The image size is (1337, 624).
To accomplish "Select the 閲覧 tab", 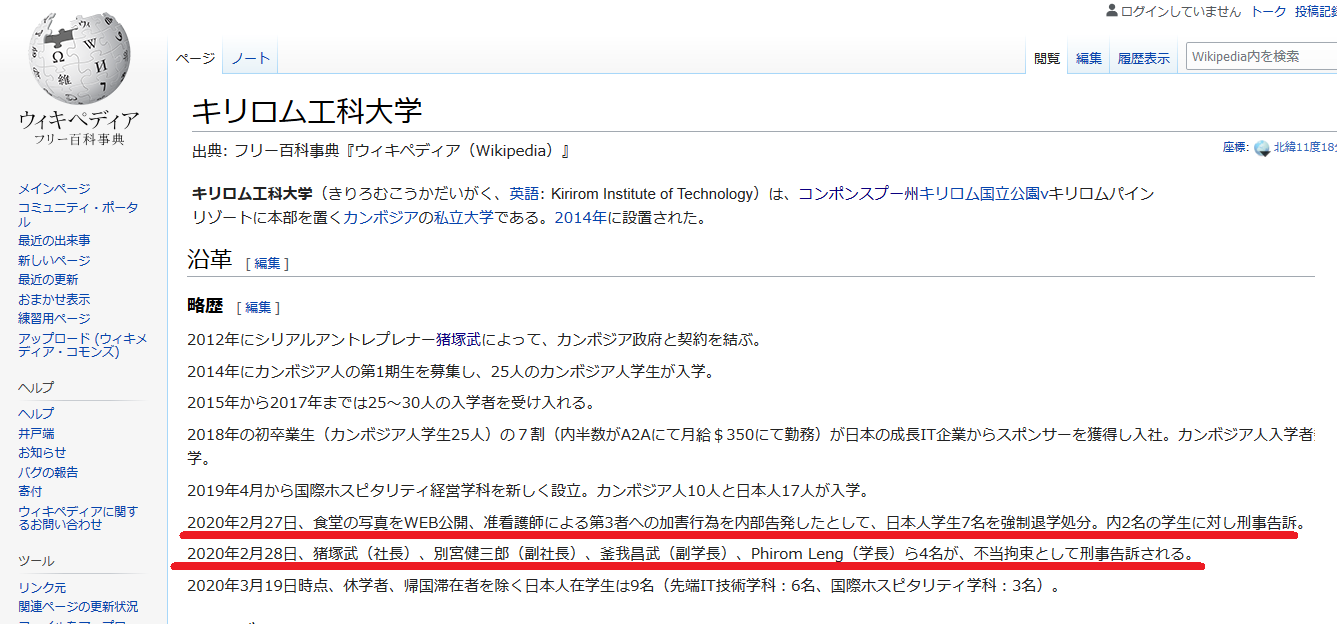I will click(x=1047, y=58).
